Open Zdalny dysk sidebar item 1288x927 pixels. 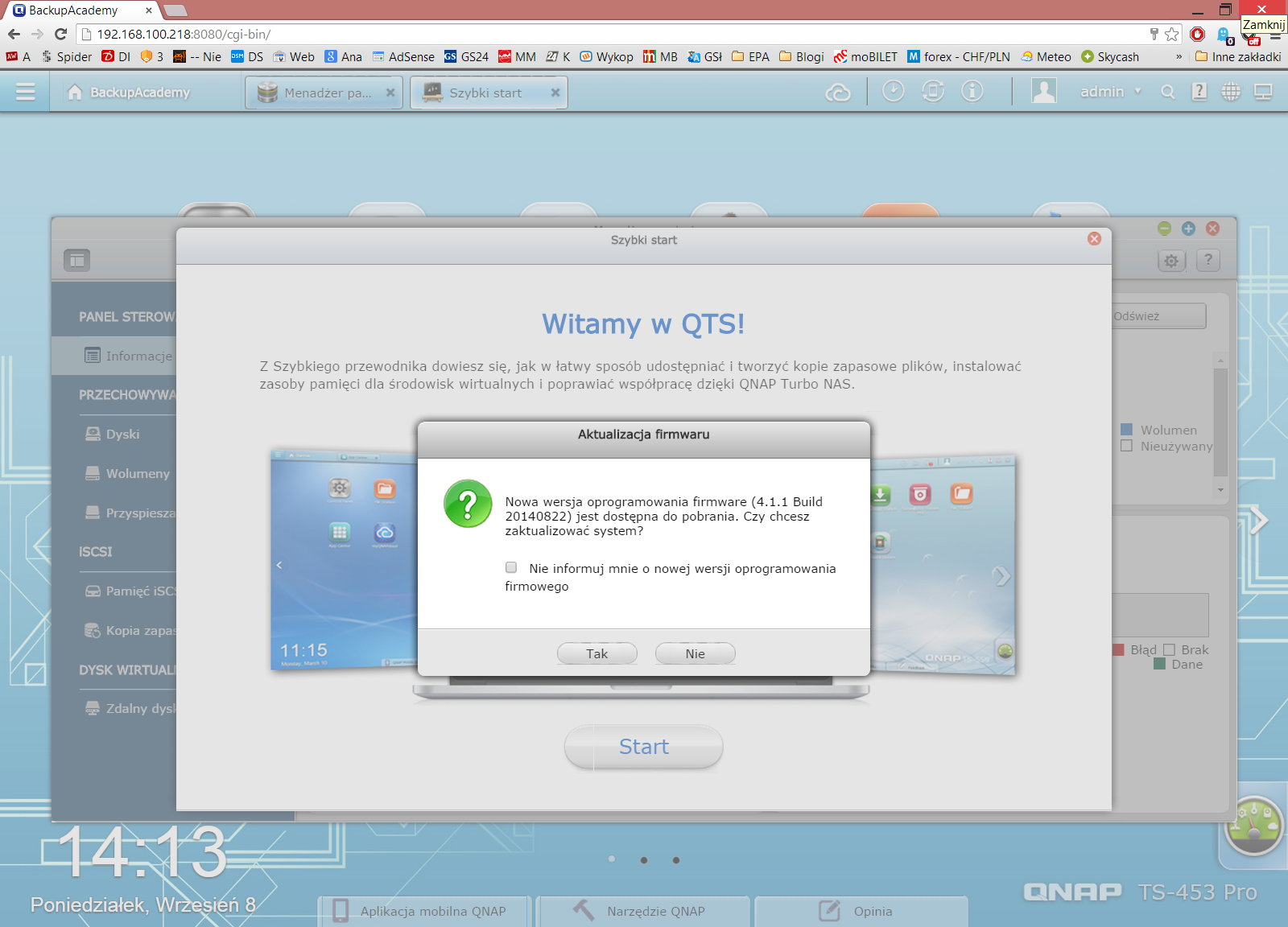(129, 708)
